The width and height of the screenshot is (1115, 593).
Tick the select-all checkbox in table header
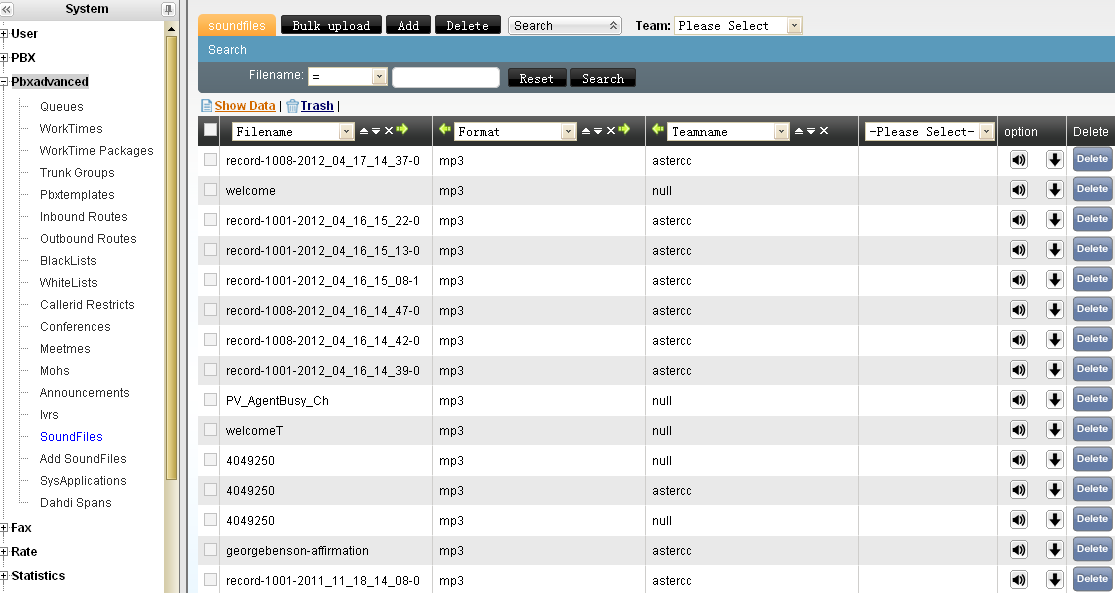point(210,130)
